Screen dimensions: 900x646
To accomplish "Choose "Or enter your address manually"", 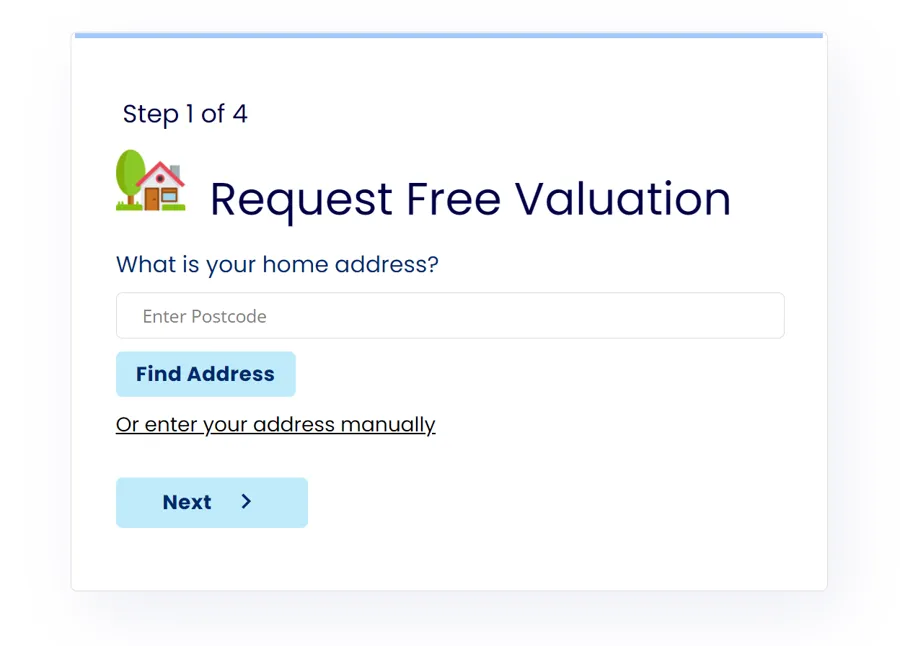I will point(275,424).
